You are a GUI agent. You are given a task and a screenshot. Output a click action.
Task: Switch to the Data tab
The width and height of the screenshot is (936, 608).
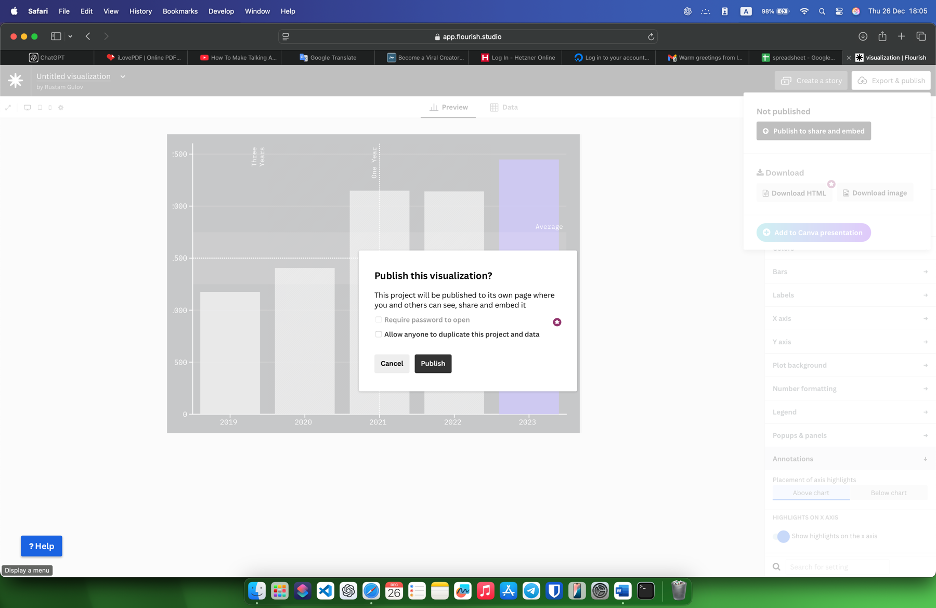click(x=504, y=107)
